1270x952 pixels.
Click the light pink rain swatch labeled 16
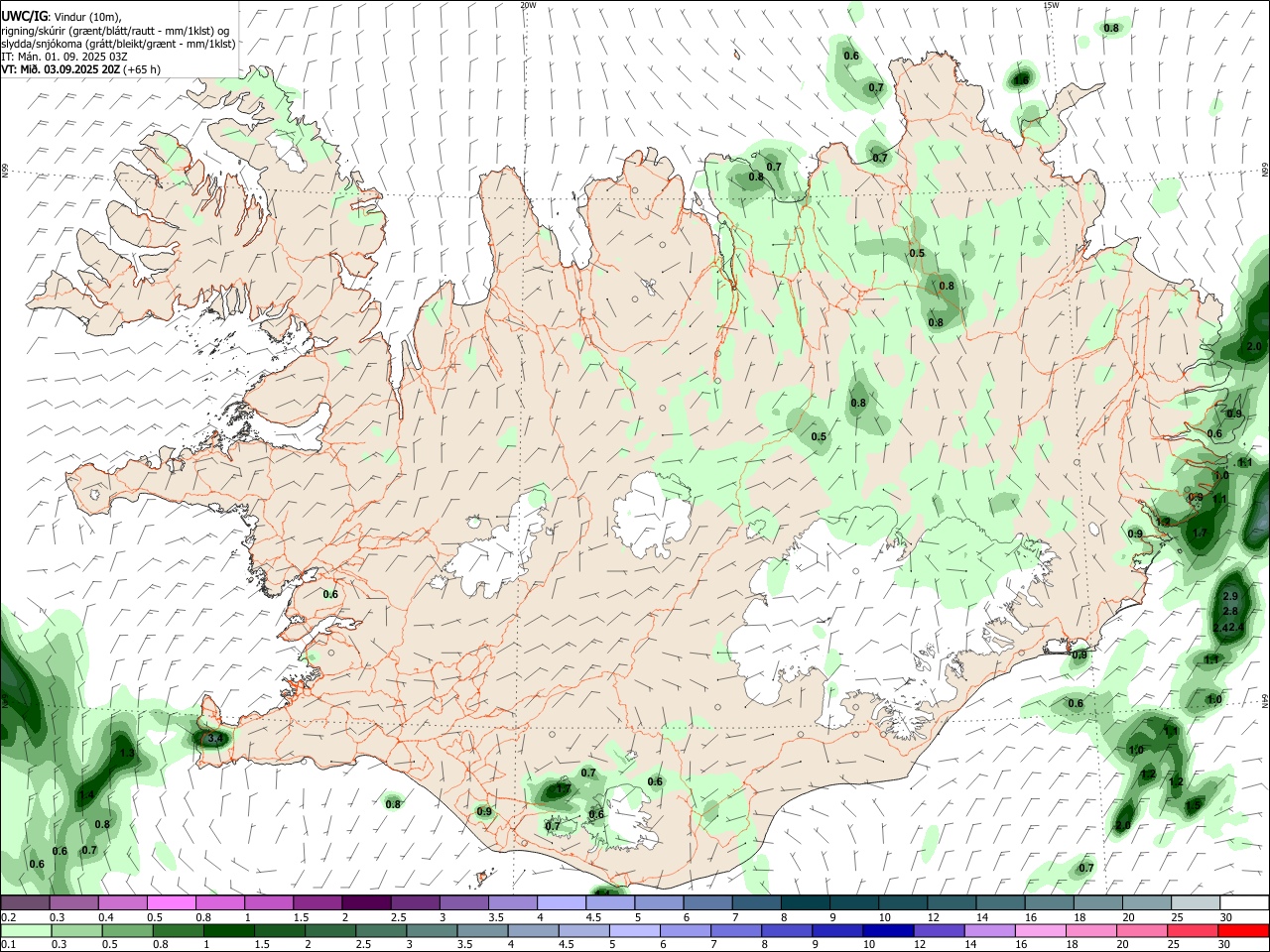click(1039, 930)
